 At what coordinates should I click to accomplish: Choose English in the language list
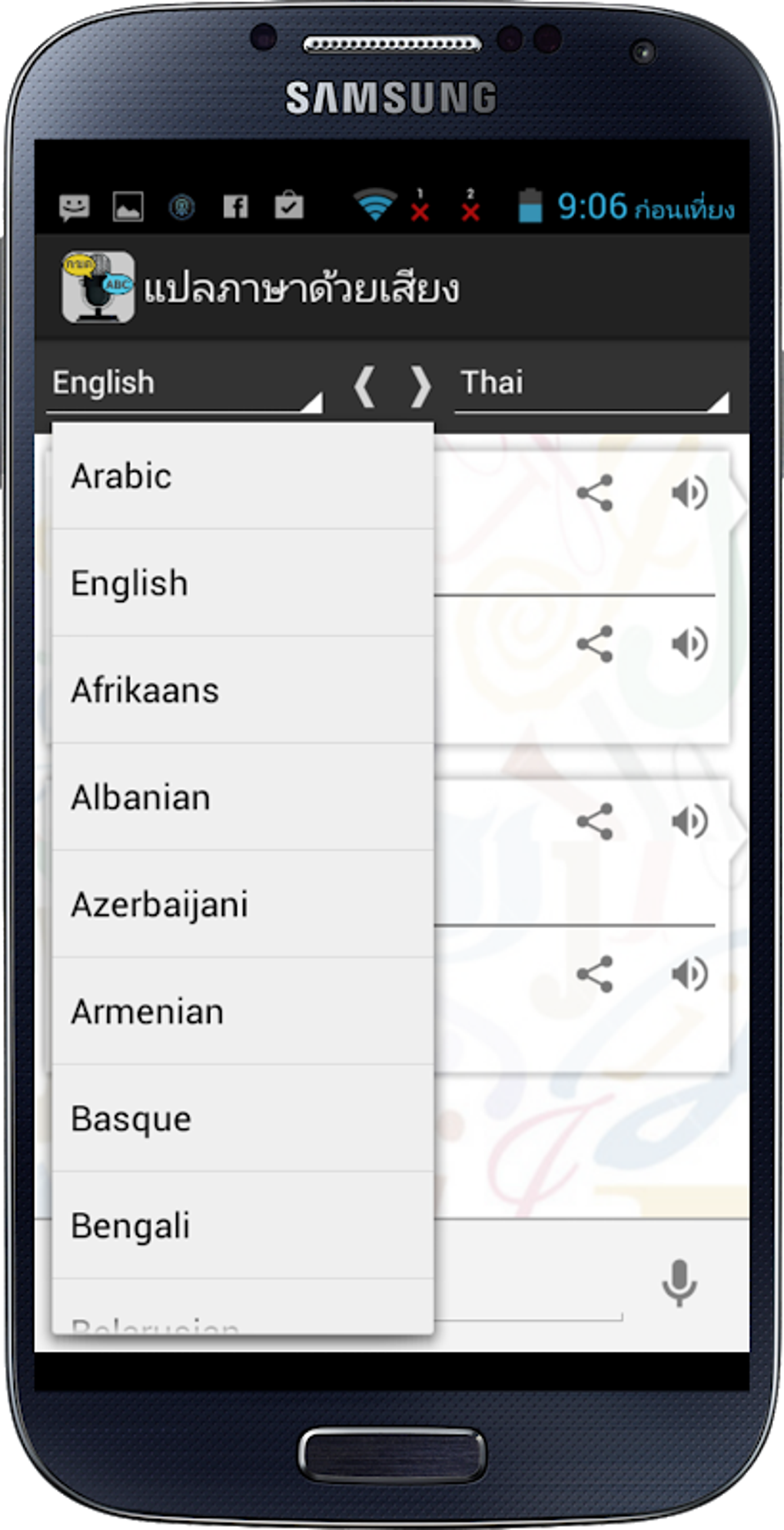(242, 584)
